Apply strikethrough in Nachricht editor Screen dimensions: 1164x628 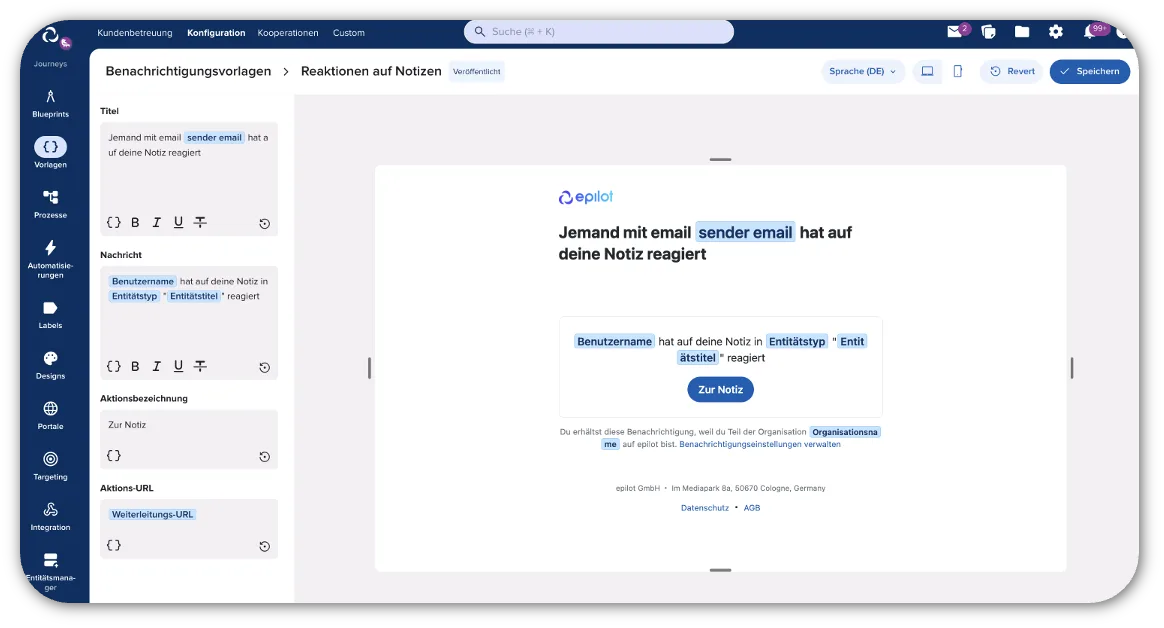(x=200, y=366)
